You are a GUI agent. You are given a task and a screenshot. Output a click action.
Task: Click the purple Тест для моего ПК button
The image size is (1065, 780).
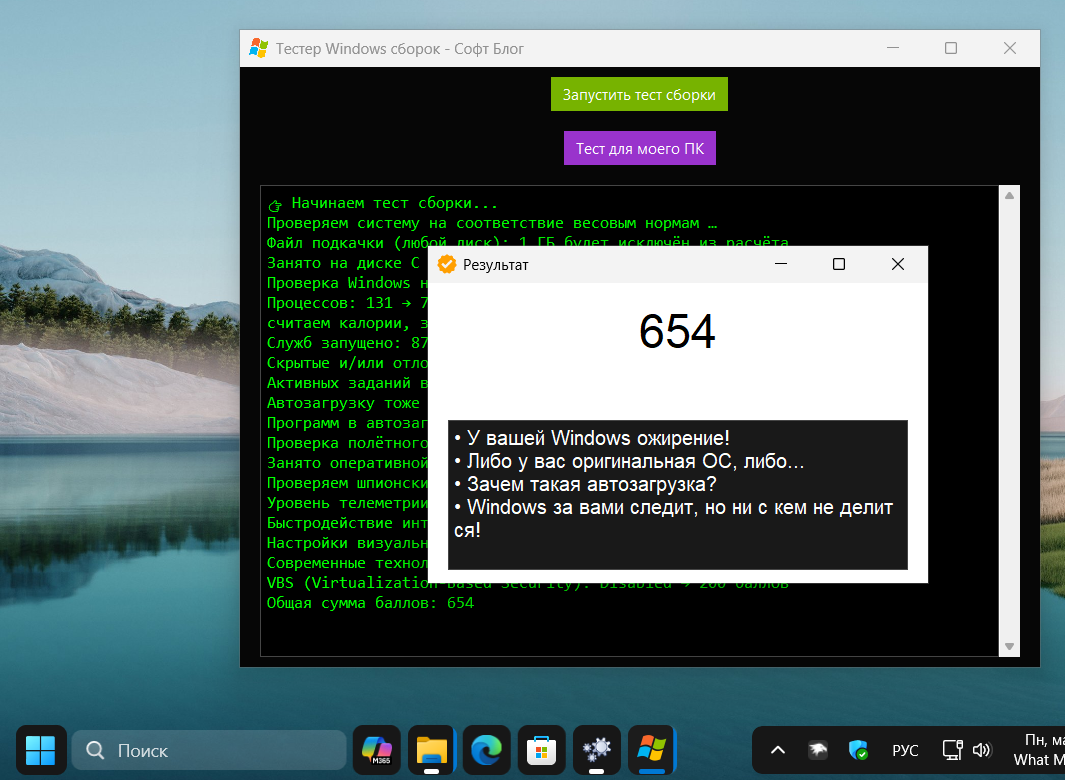click(x=640, y=148)
